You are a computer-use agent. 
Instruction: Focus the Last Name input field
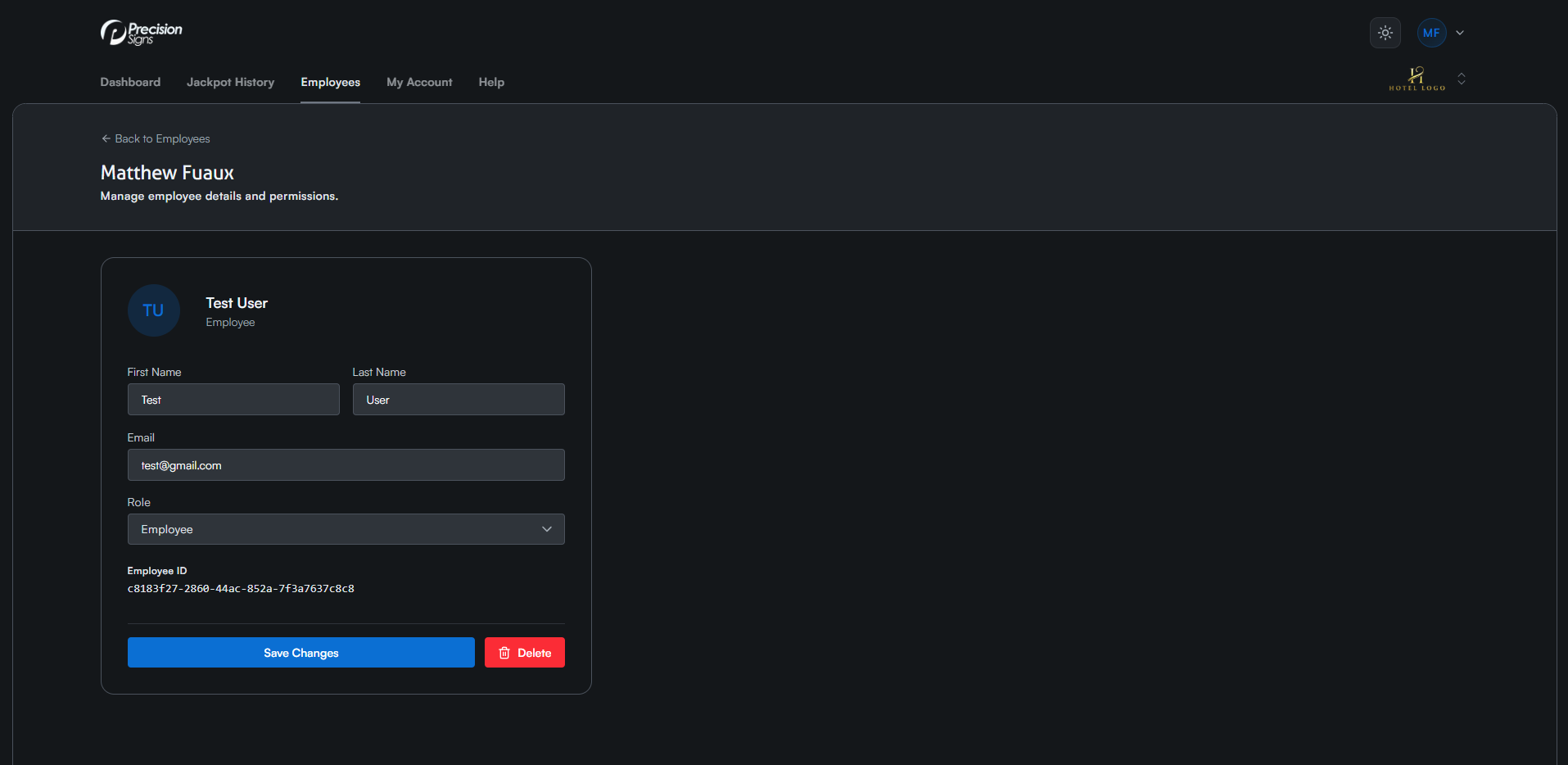click(x=459, y=400)
